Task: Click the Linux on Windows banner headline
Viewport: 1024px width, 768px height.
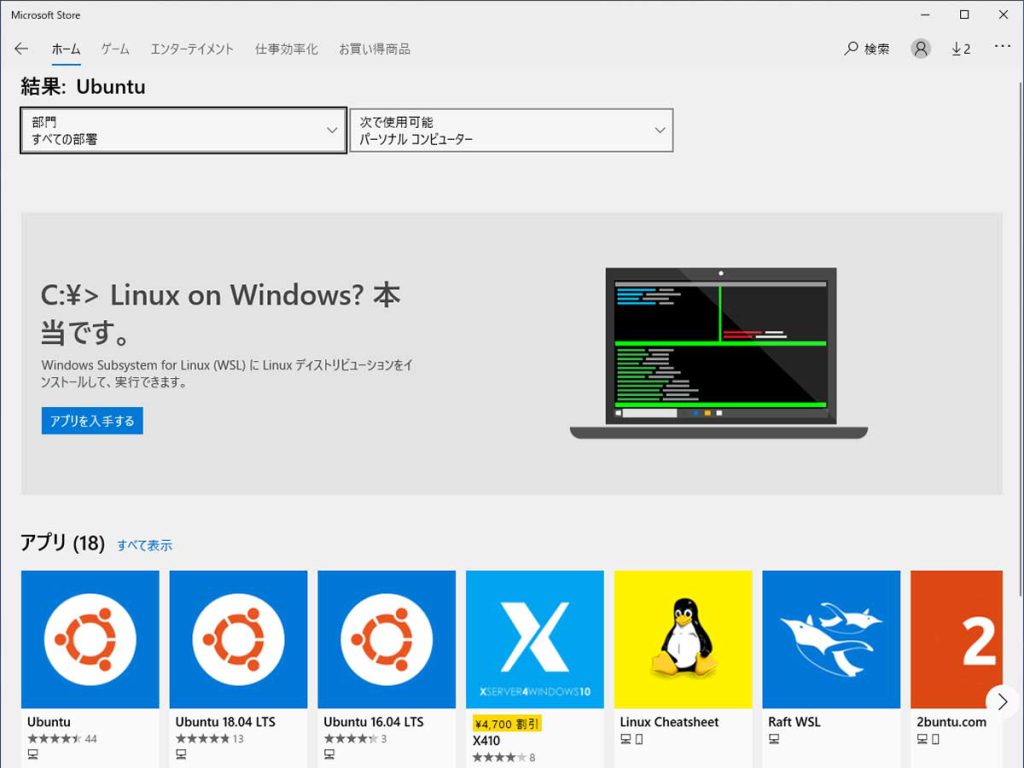Action: [x=221, y=314]
